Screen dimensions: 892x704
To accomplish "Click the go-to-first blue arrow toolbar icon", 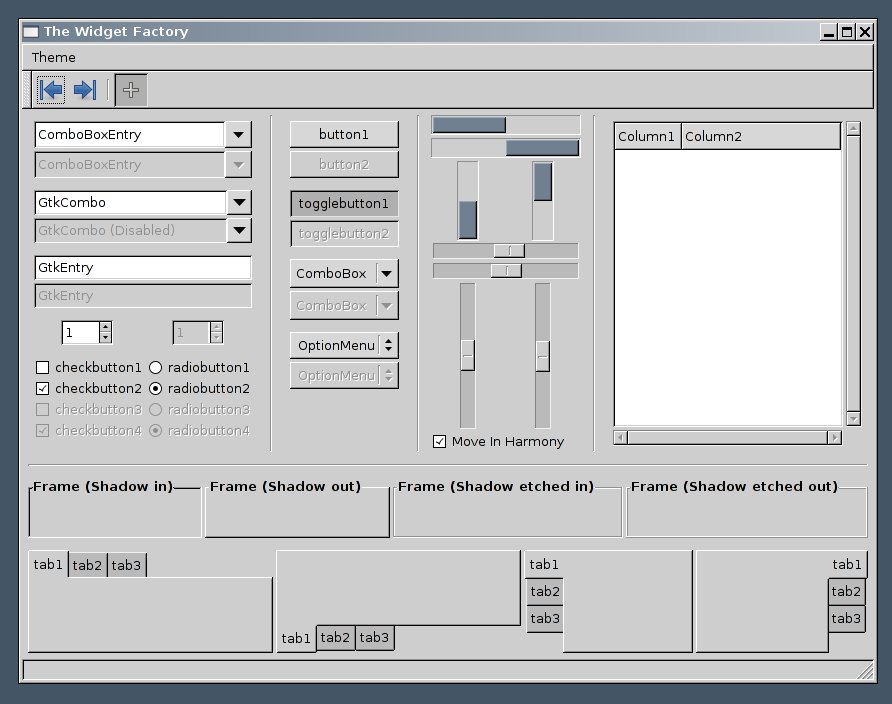I will 51,90.
